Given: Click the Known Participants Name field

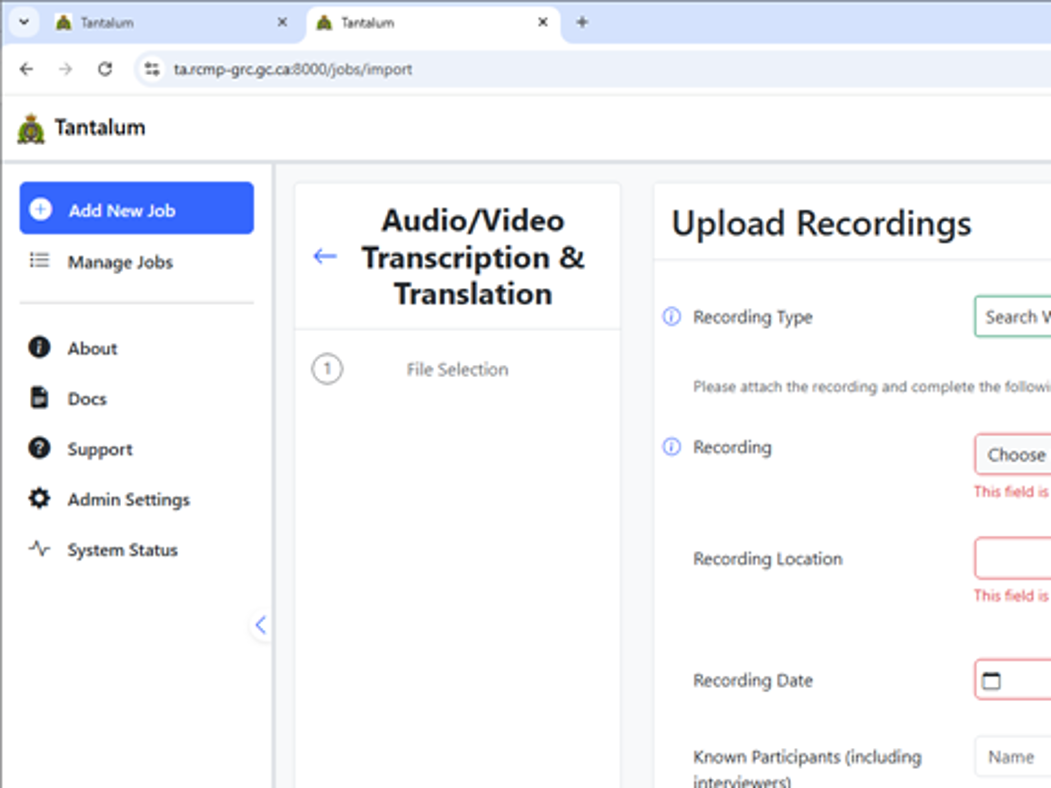Looking at the screenshot, I should pyautogui.click(x=1013, y=757).
